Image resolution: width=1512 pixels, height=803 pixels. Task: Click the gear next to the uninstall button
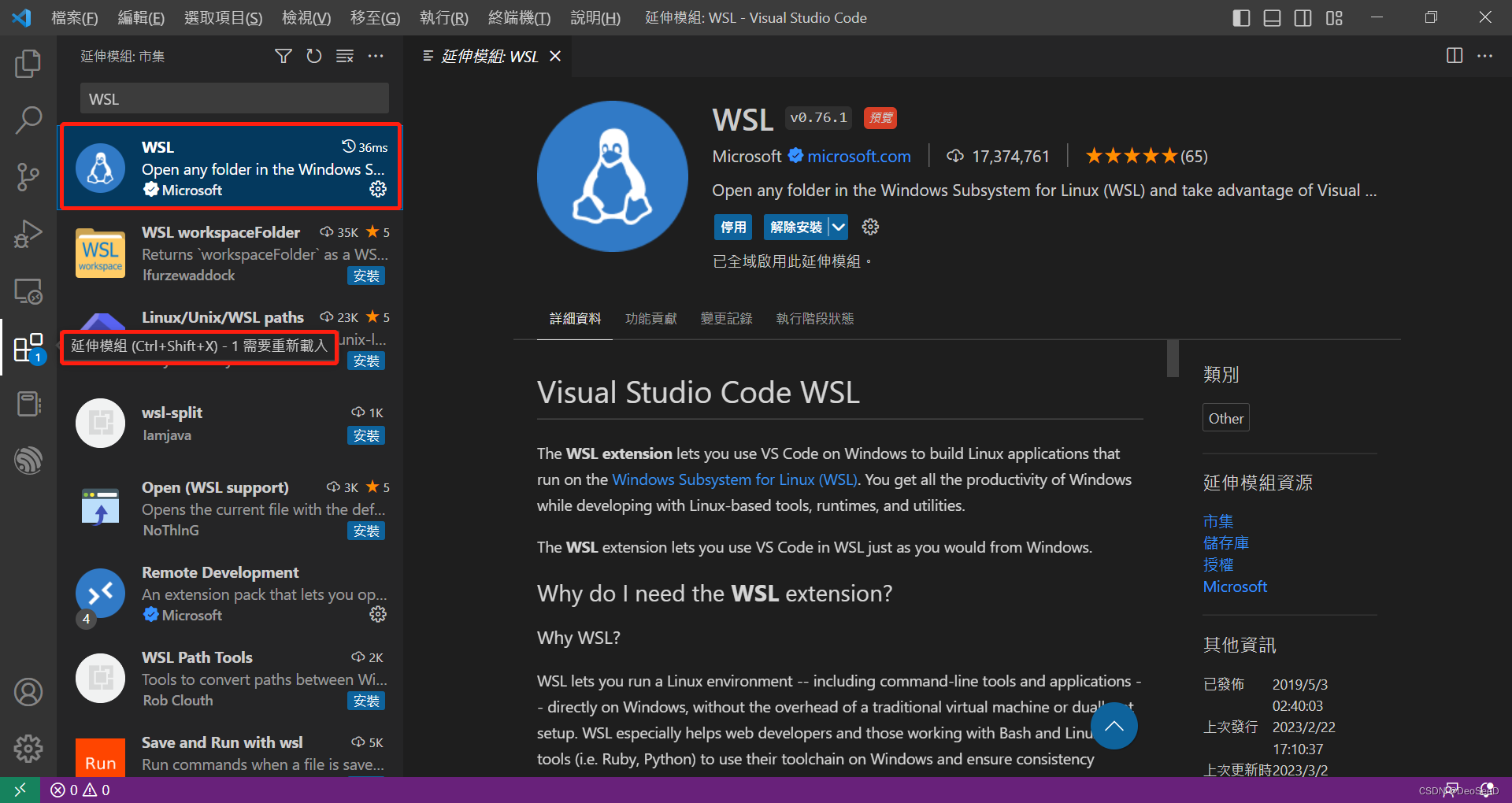point(870,227)
